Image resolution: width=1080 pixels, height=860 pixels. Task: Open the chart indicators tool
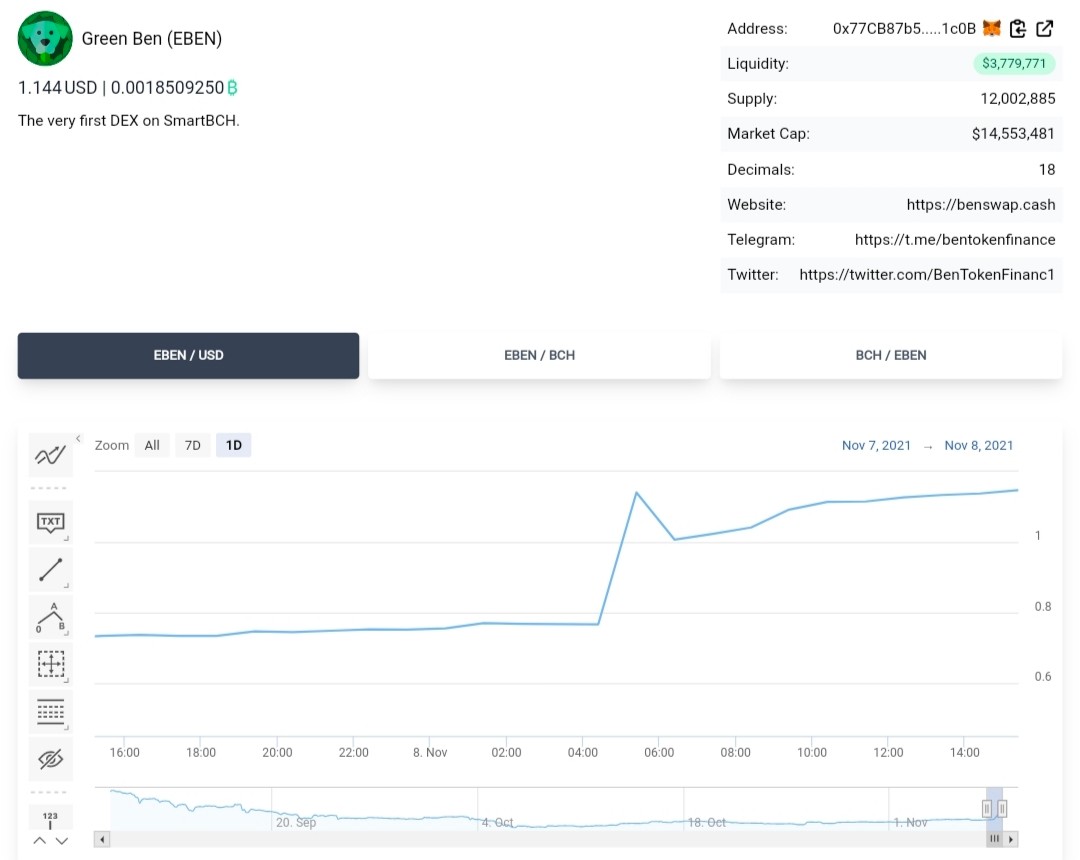point(50,455)
